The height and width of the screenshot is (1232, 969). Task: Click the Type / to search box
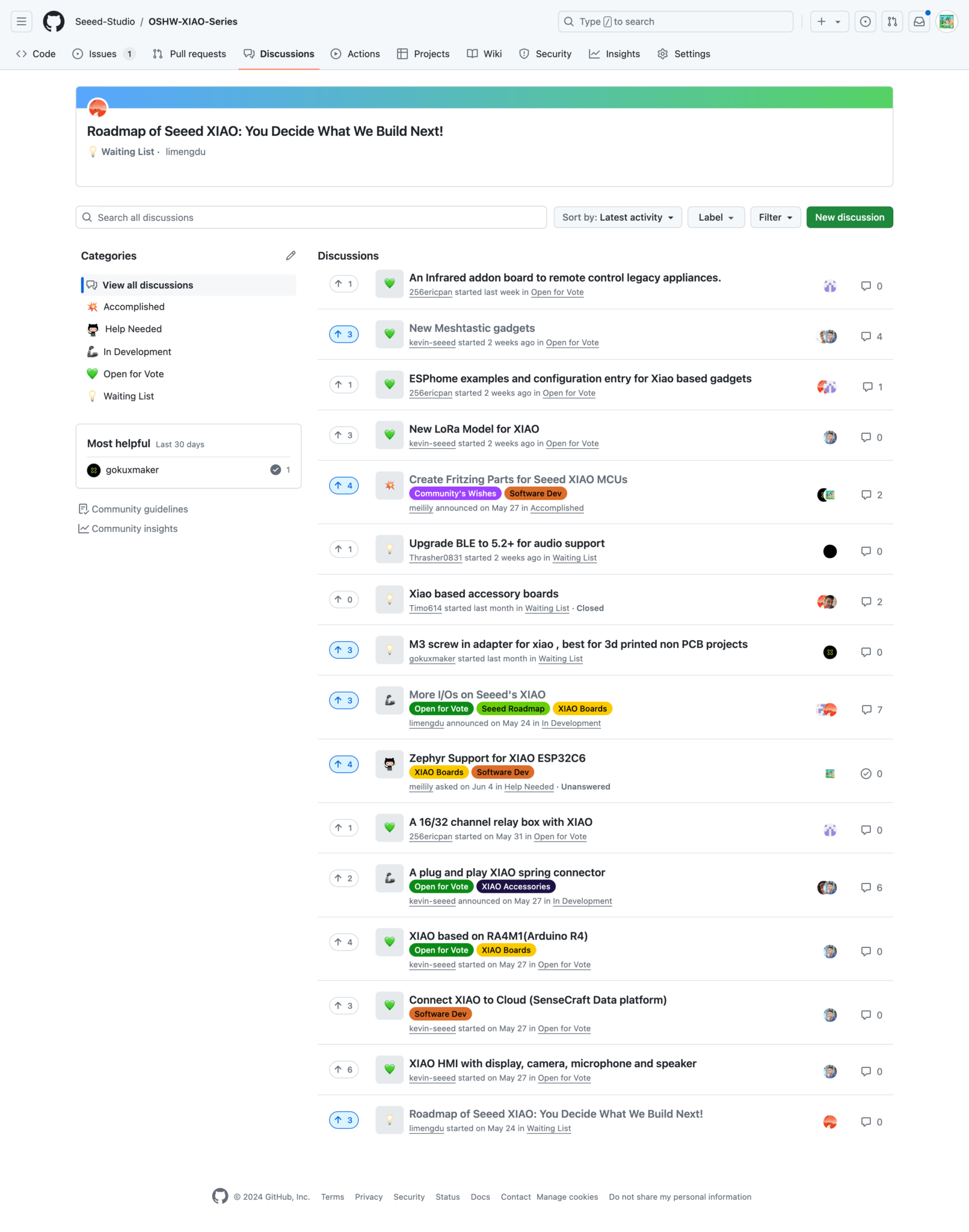(675, 22)
